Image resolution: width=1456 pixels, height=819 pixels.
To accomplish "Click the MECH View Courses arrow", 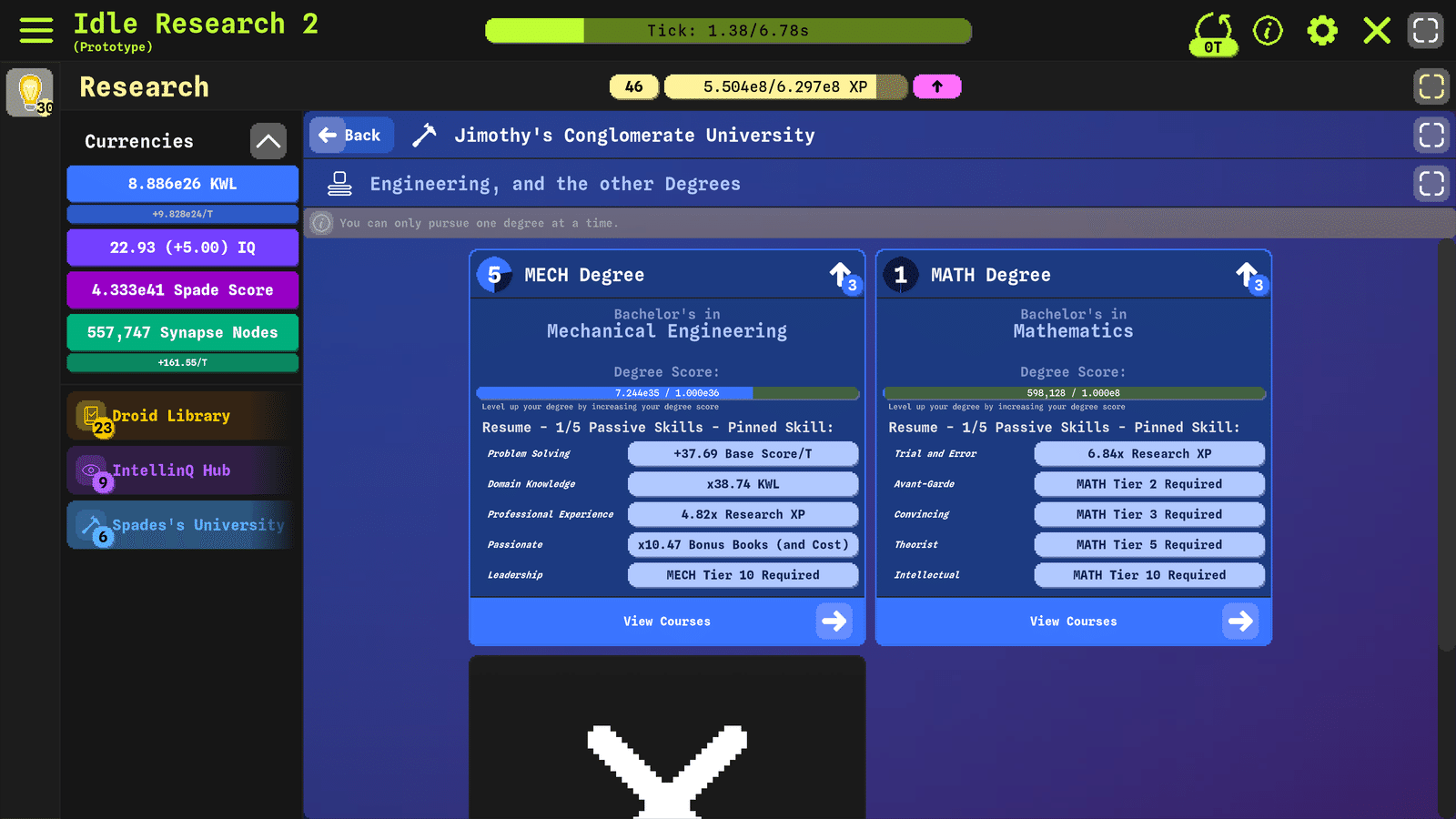I will [834, 622].
